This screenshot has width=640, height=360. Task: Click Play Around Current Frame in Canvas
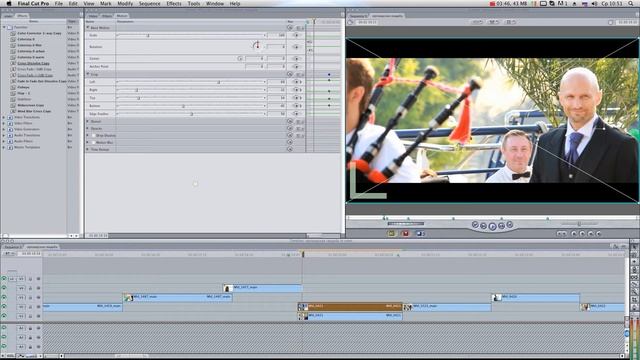click(502, 226)
